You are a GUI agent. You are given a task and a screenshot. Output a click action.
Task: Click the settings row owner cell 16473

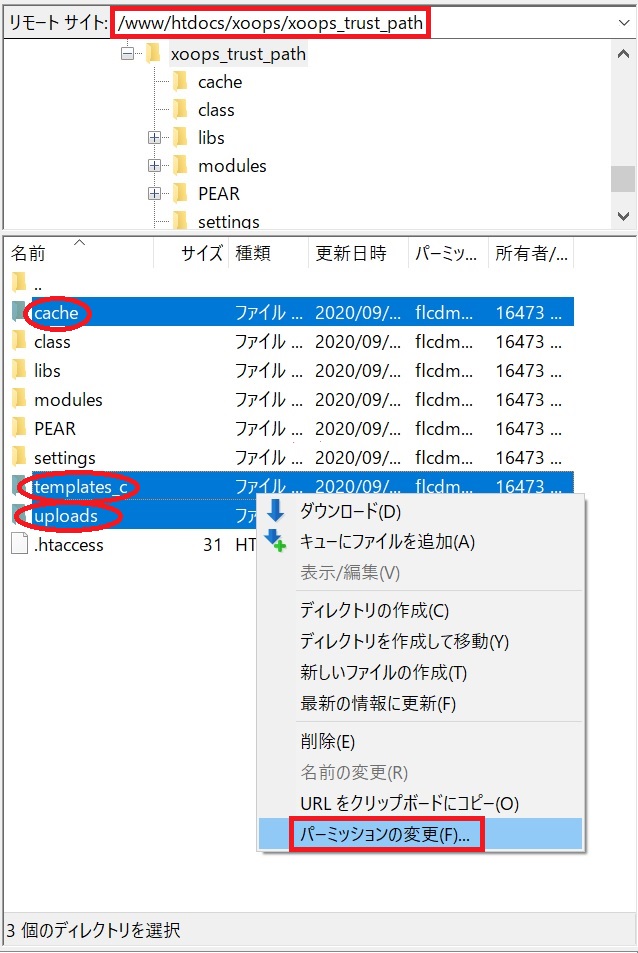click(x=529, y=458)
